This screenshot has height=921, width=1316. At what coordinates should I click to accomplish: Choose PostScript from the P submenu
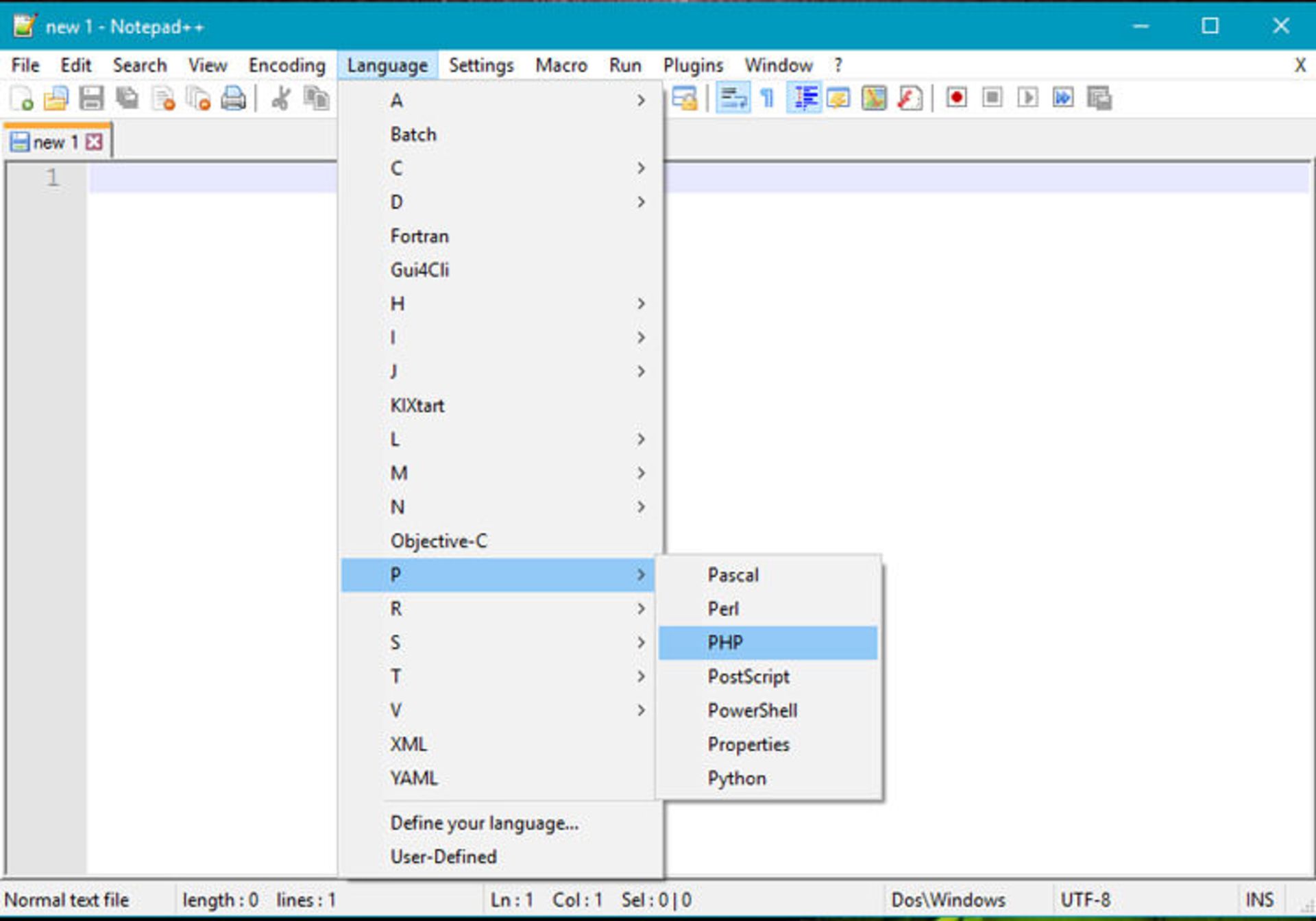[768, 676]
